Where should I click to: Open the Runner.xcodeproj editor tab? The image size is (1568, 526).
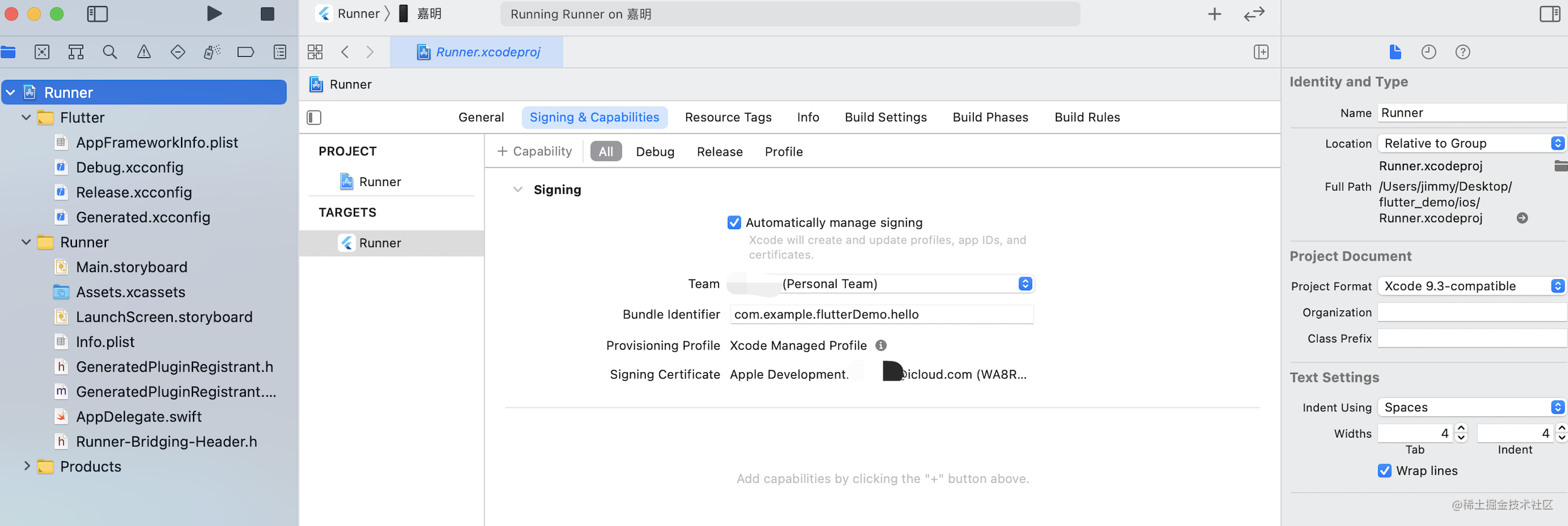point(477,52)
